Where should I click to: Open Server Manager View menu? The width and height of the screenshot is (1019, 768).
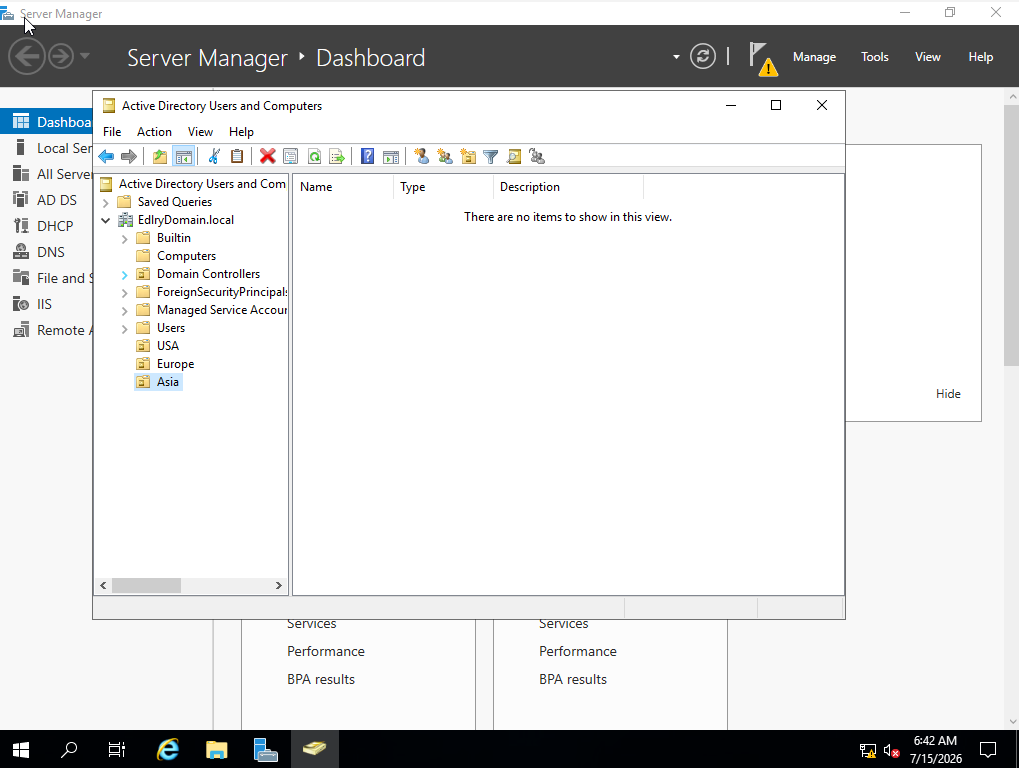928,57
